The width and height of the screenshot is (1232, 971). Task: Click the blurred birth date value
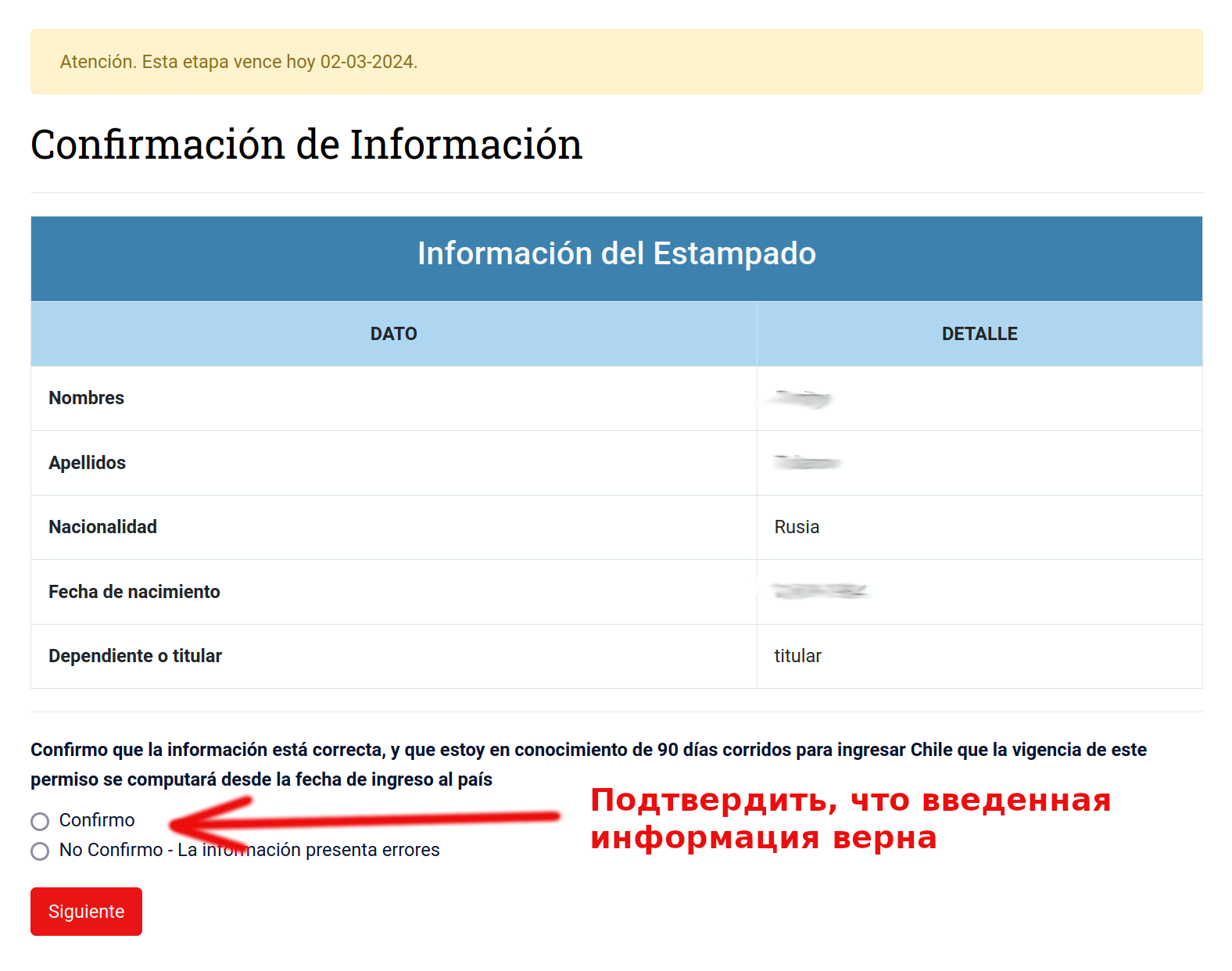click(819, 591)
